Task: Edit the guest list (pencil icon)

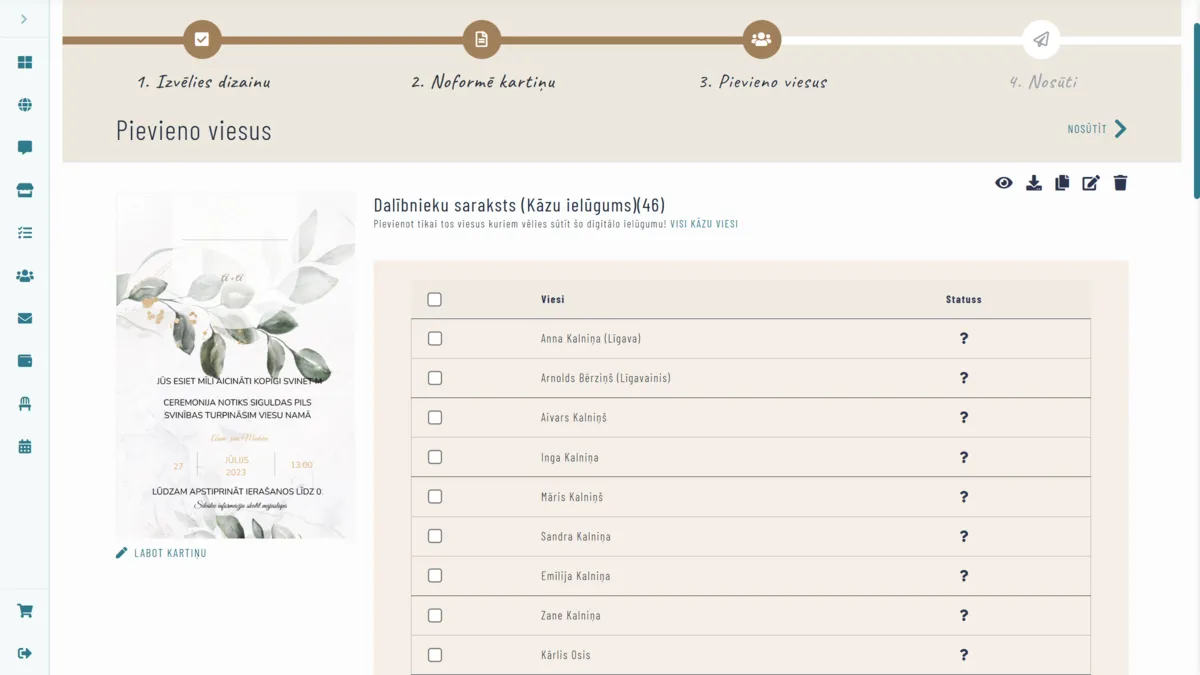Action: (x=1091, y=183)
